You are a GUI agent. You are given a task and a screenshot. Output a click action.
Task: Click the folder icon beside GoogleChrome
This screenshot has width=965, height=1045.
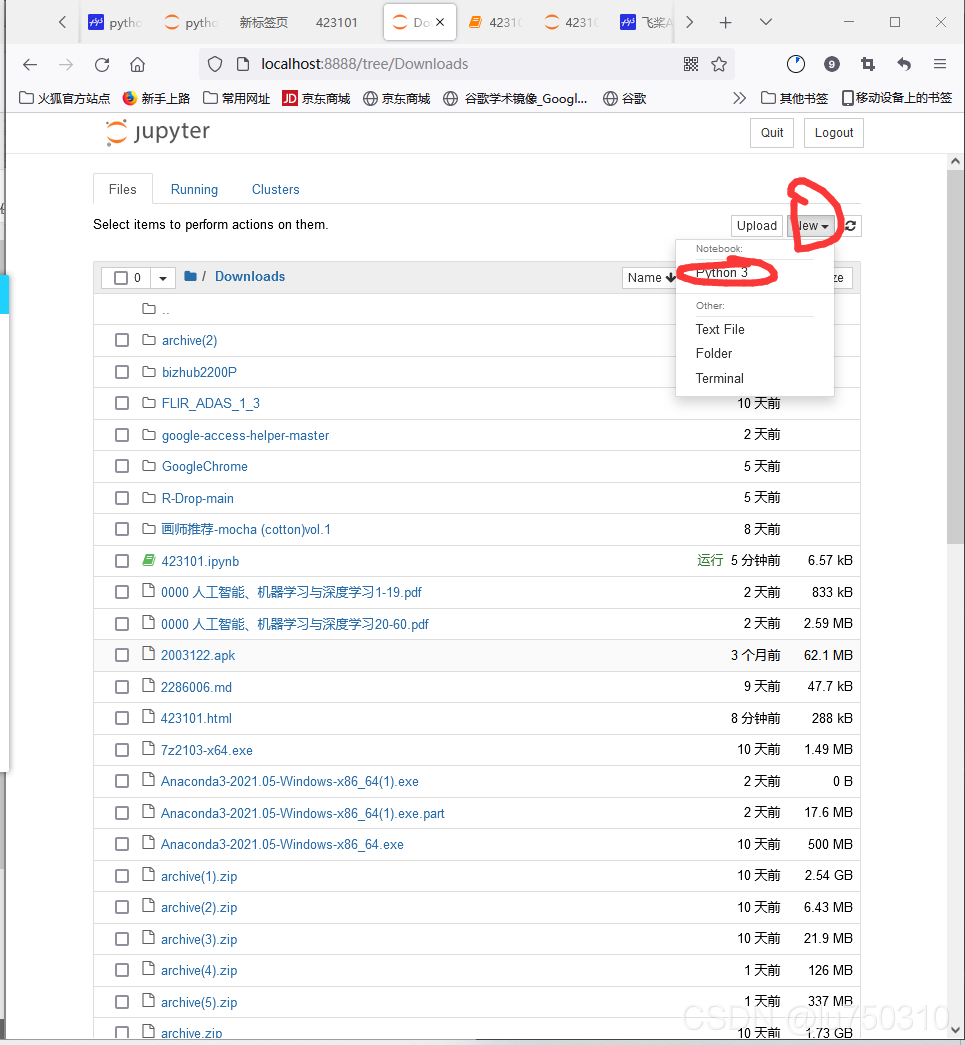pos(149,466)
